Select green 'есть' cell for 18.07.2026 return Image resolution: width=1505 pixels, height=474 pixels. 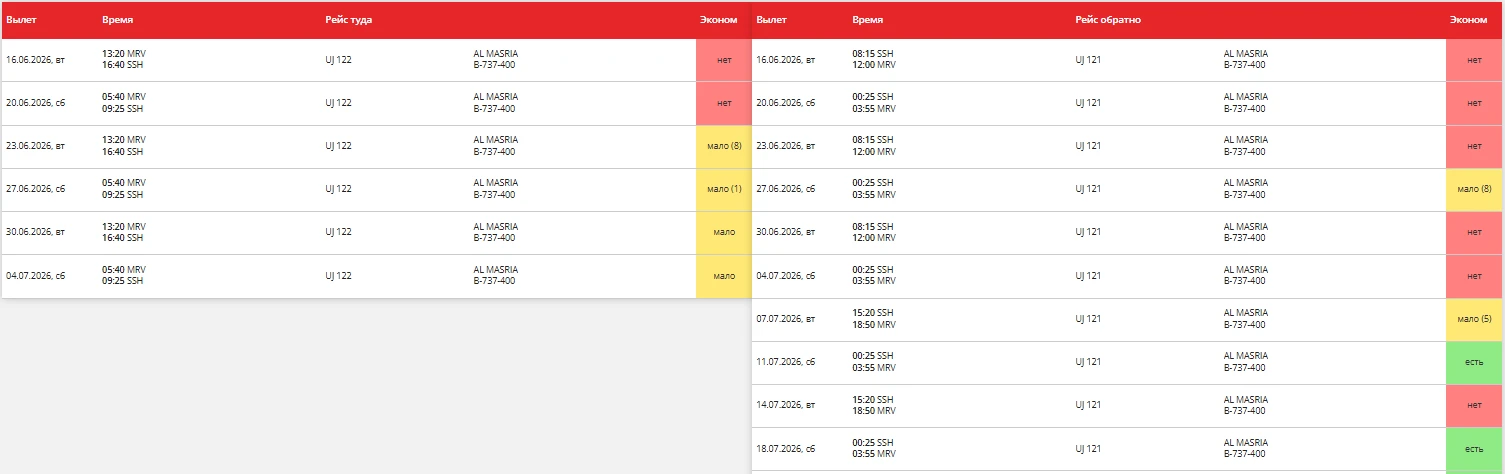1474,450
